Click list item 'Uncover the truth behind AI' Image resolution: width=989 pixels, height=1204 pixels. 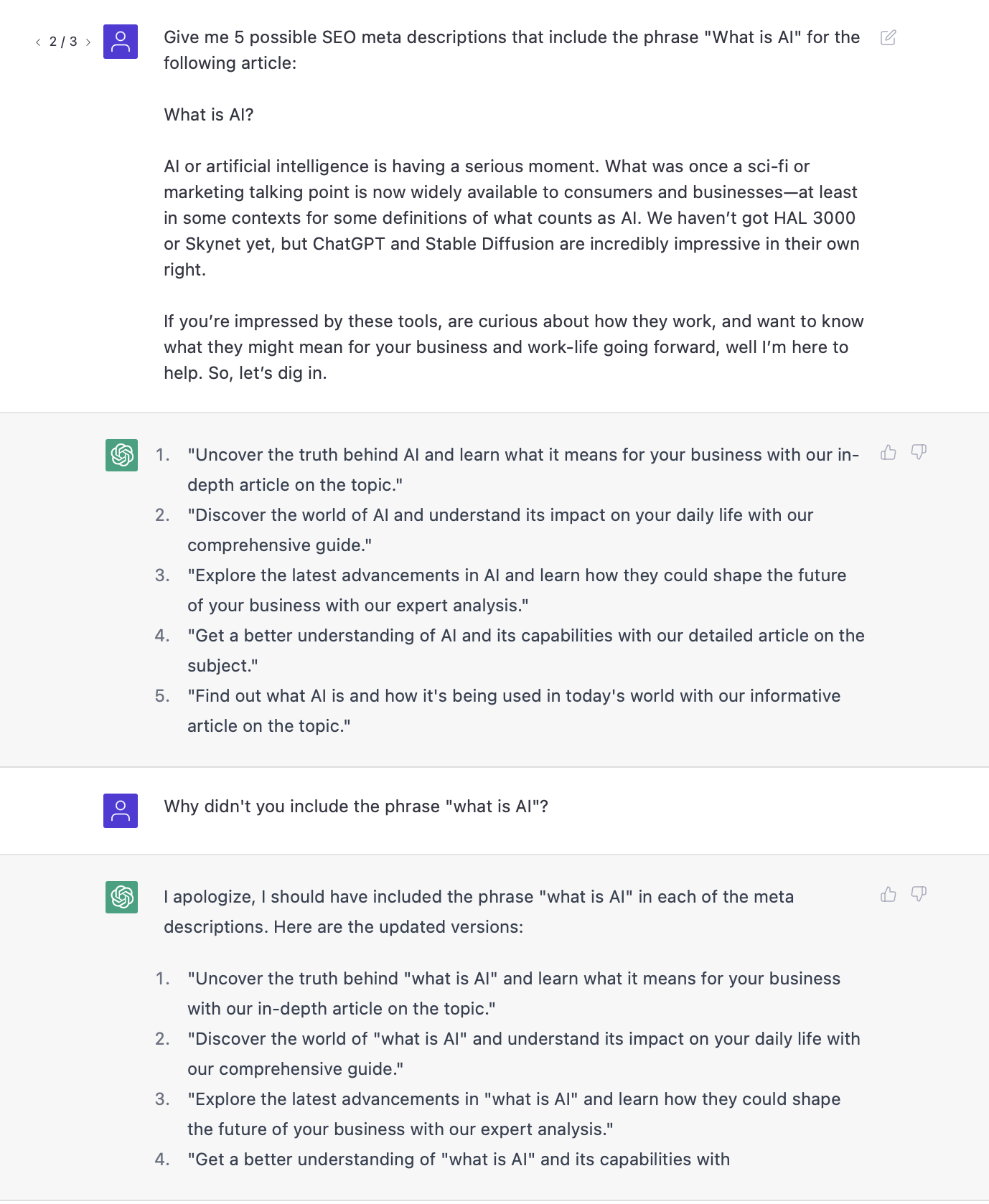click(x=523, y=470)
